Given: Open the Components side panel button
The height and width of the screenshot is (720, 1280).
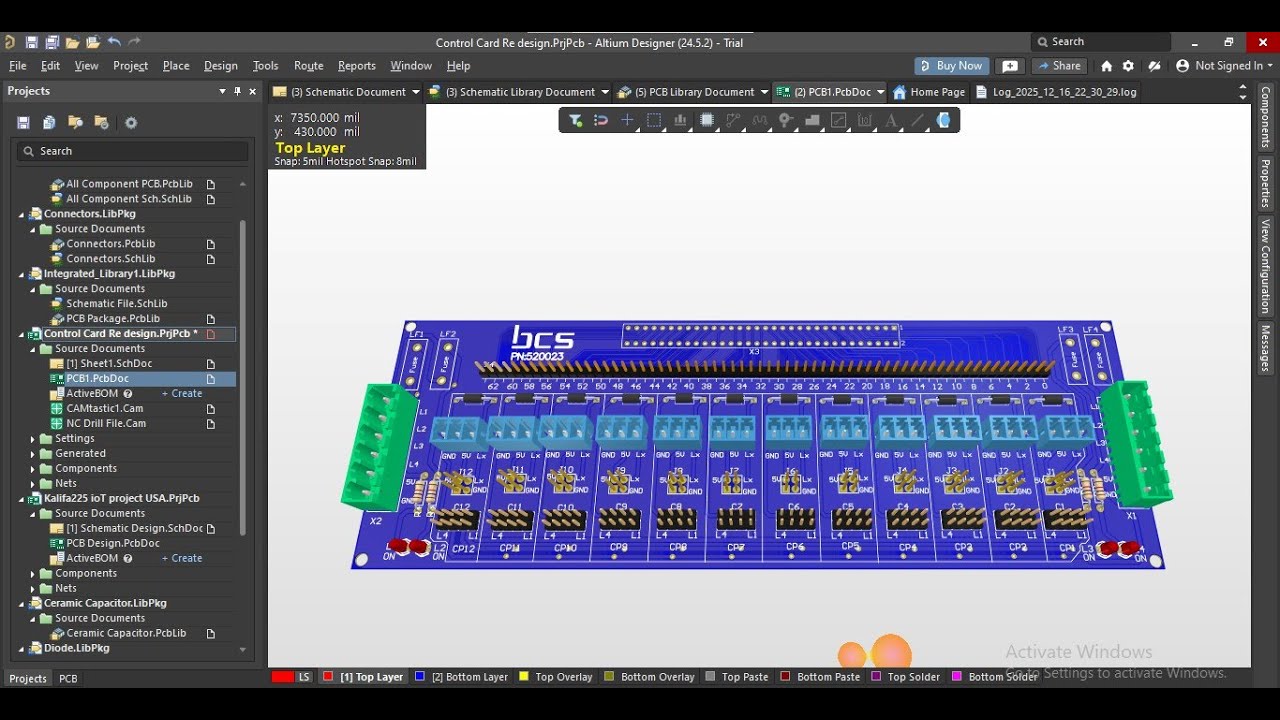Looking at the screenshot, I should 1265,116.
